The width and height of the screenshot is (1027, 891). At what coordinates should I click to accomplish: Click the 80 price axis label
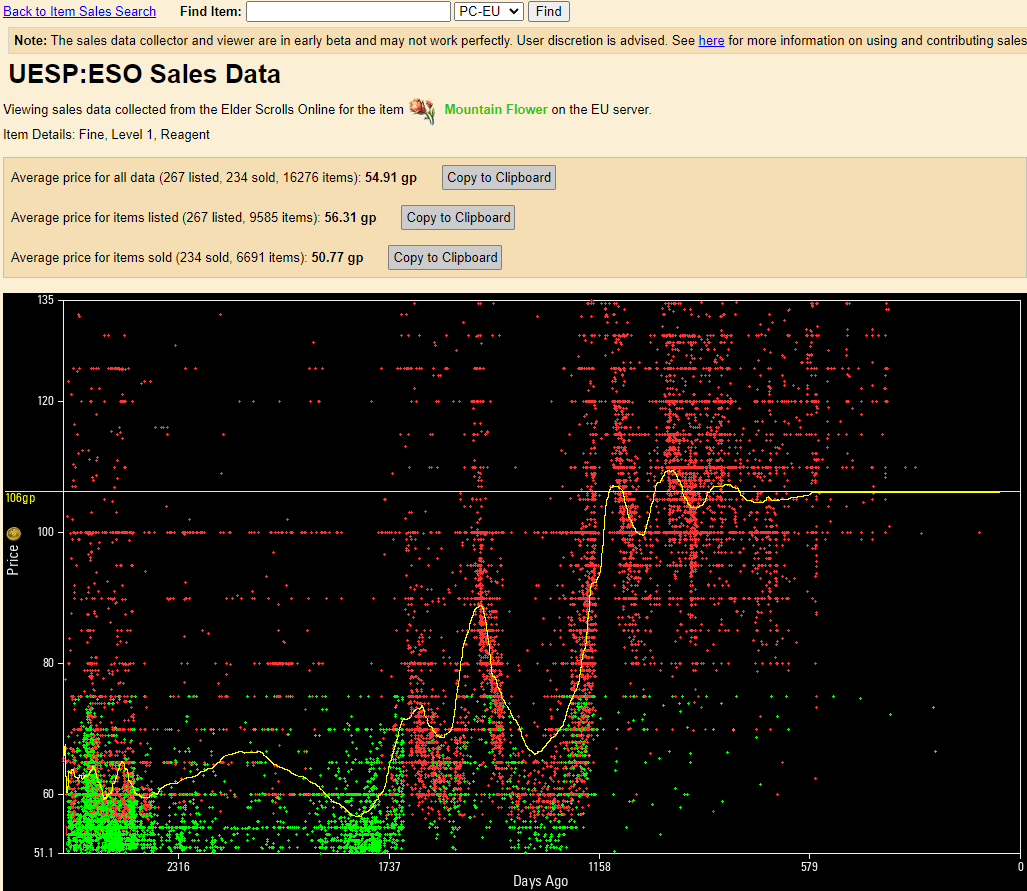pos(48,663)
